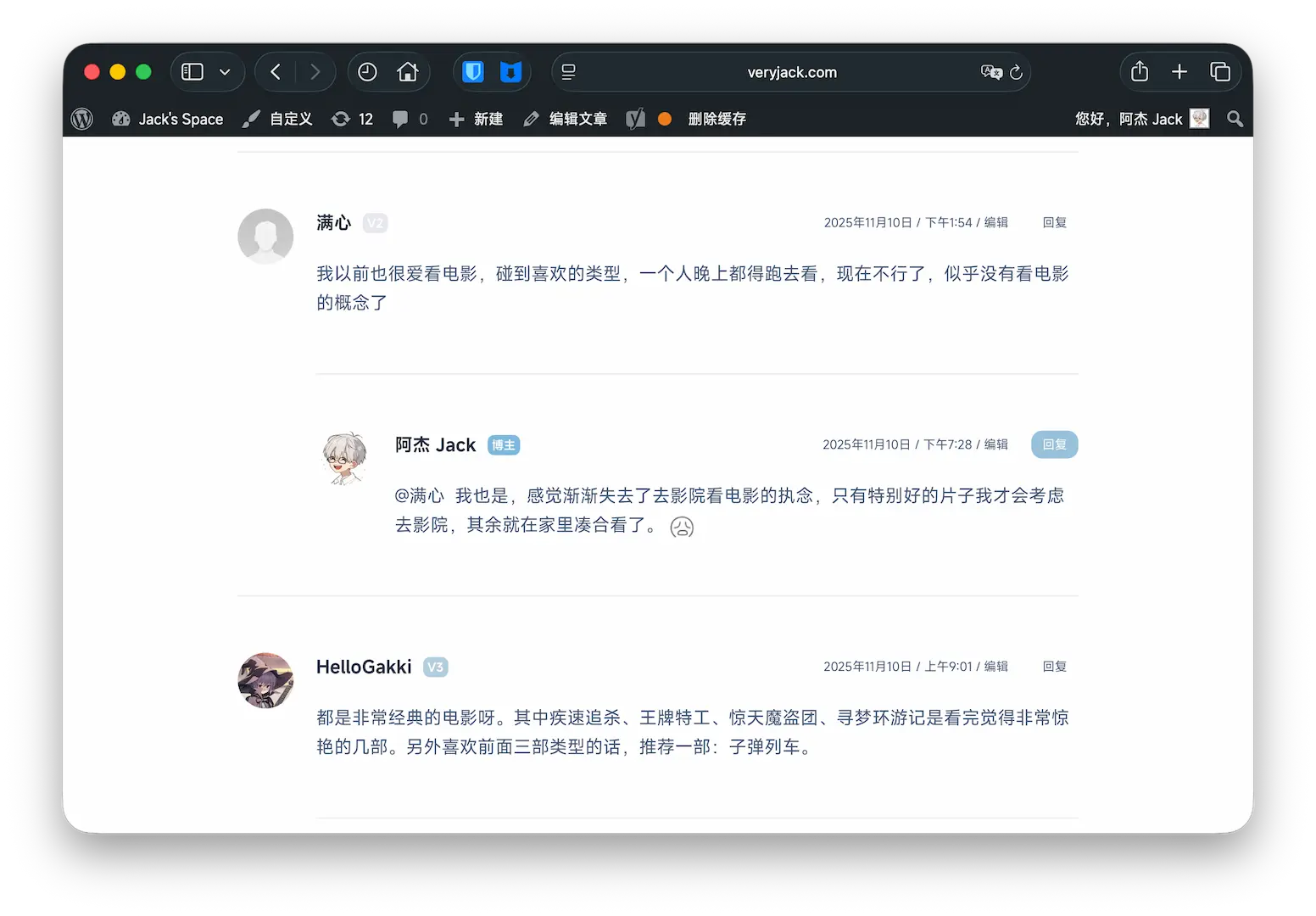Click the admin bar search magnifier

pyautogui.click(x=1235, y=119)
